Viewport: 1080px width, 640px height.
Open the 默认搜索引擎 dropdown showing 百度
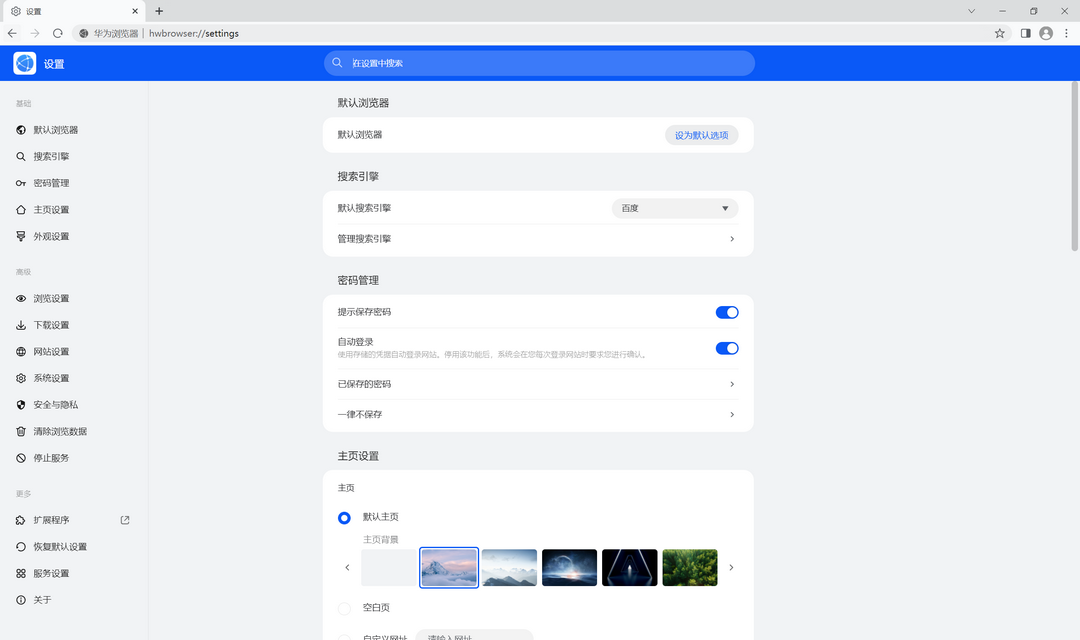pyautogui.click(x=674, y=208)
